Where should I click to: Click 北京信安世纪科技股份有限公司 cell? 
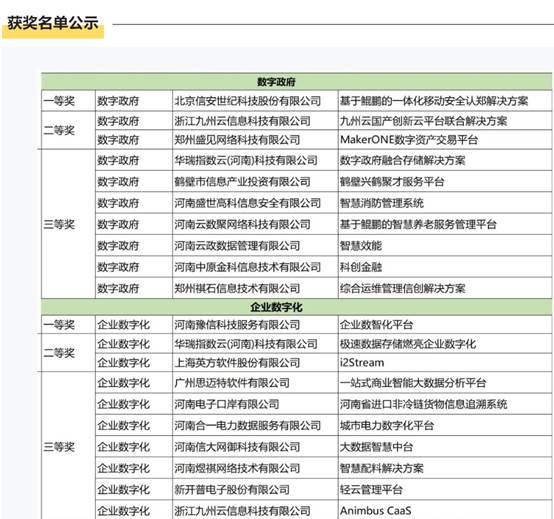pyautogui.click(x=255, y=101)
